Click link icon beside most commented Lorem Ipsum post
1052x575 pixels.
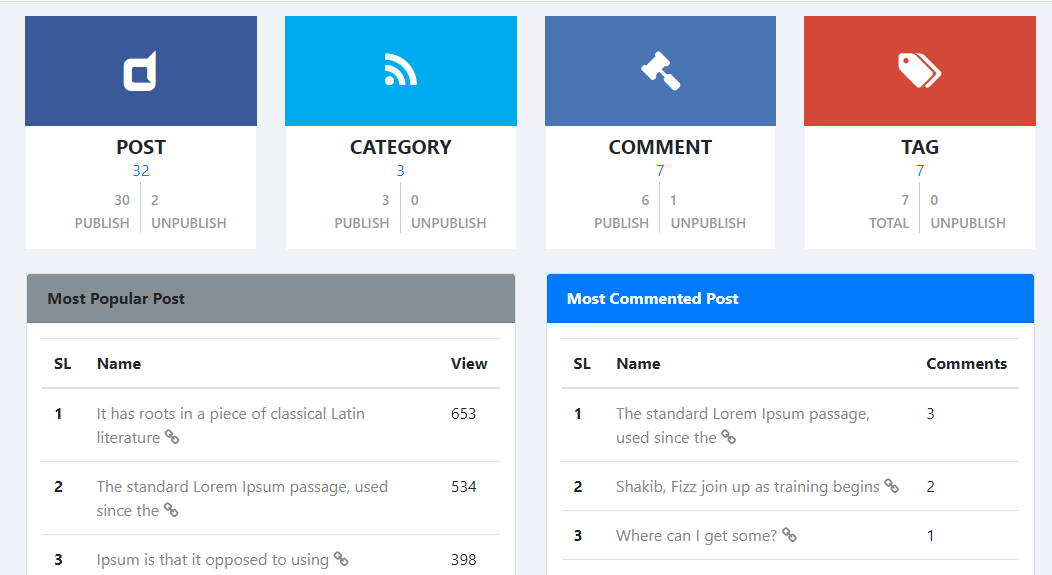point(728,437)
